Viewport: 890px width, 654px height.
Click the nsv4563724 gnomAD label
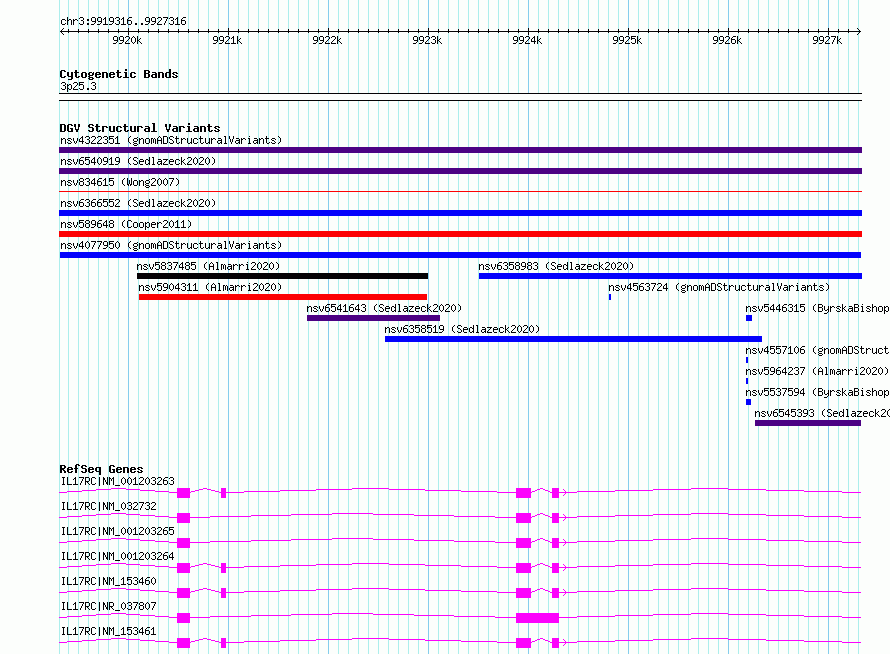click(719, 287)
